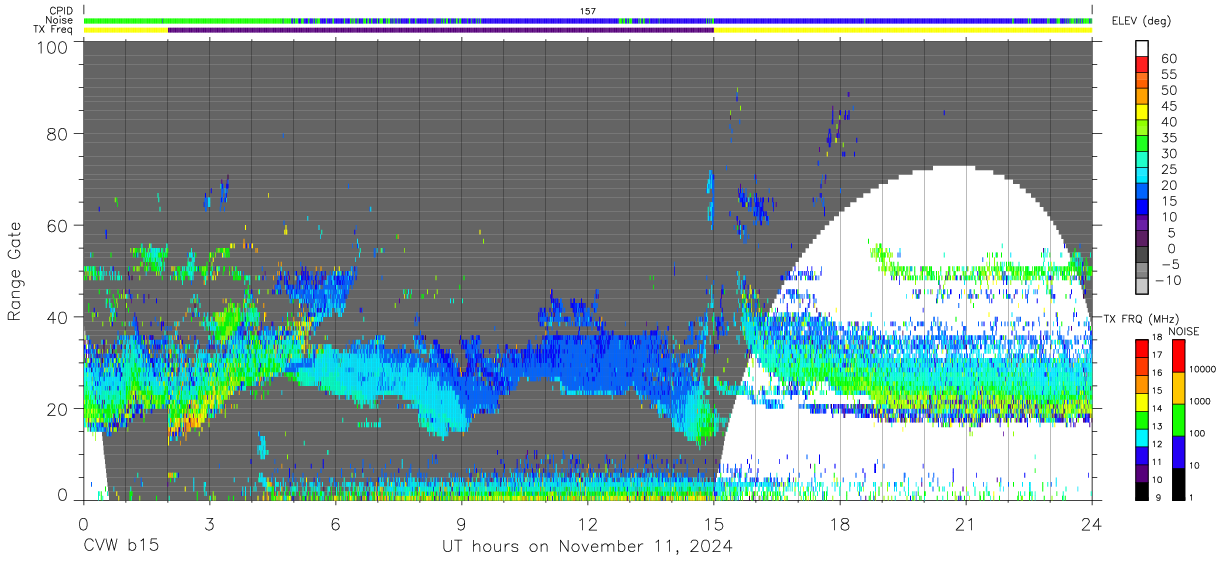Pick the blue 10–100 NOISE colorbar segment
The width and height of the screenshot is (1228, 567).
tap(1179, 451)
